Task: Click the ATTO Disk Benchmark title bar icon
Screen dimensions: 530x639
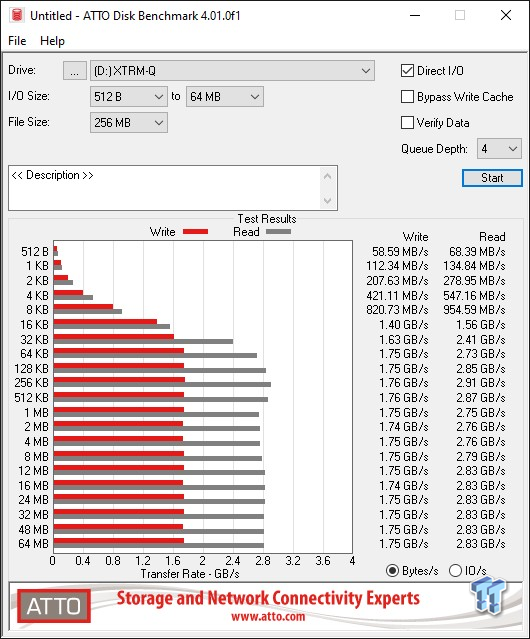Action: click(17, 15)
